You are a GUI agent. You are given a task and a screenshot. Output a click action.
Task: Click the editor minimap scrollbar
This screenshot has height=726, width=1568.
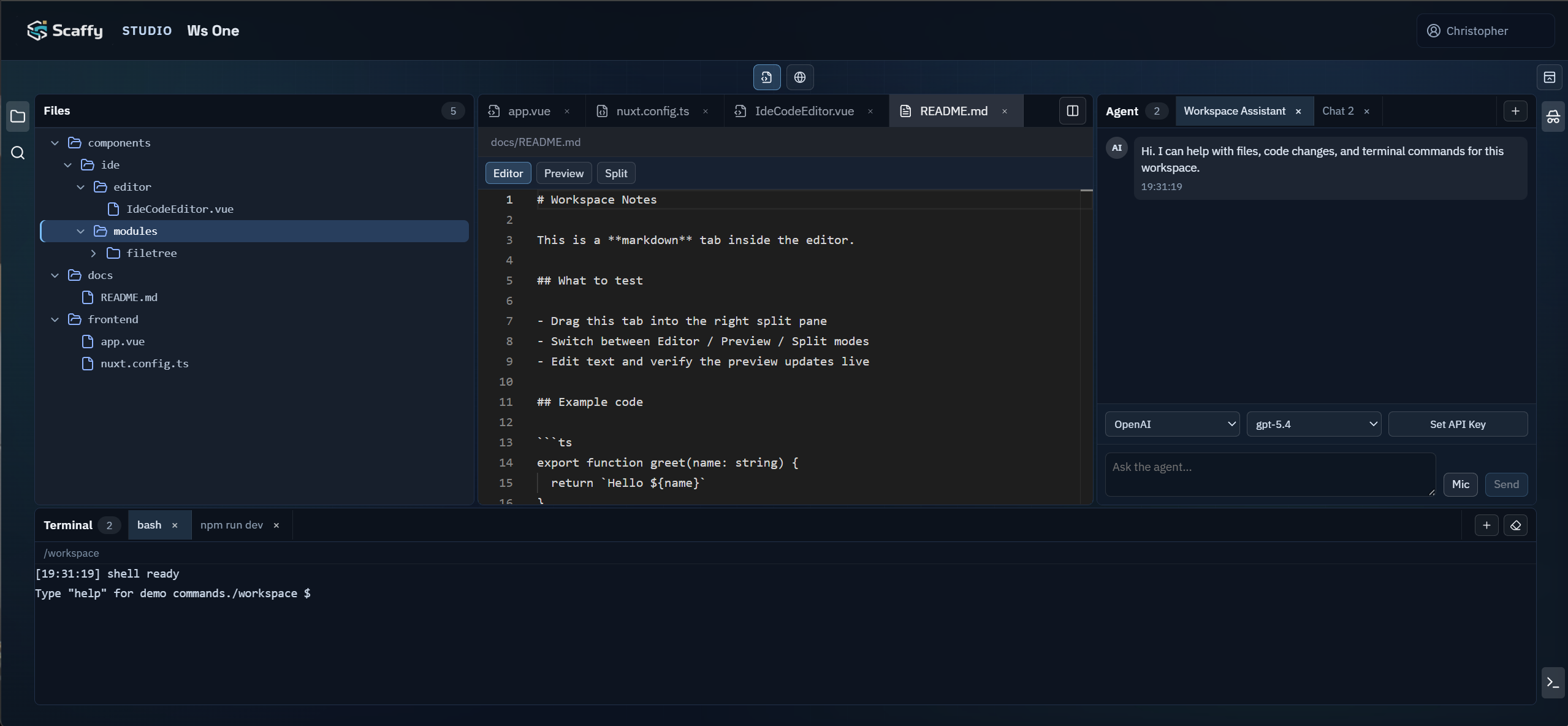tap(1086, 346)
